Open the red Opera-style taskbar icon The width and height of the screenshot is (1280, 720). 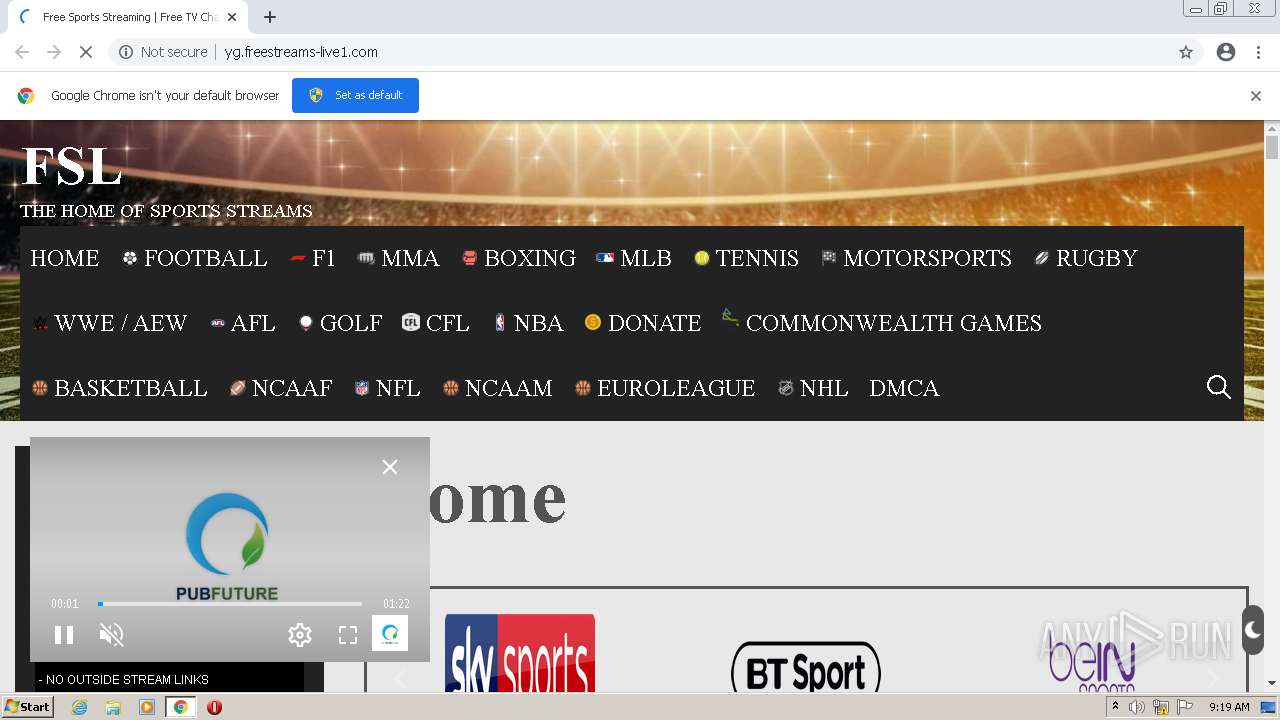pyautogui.click(x=214, y=707)
